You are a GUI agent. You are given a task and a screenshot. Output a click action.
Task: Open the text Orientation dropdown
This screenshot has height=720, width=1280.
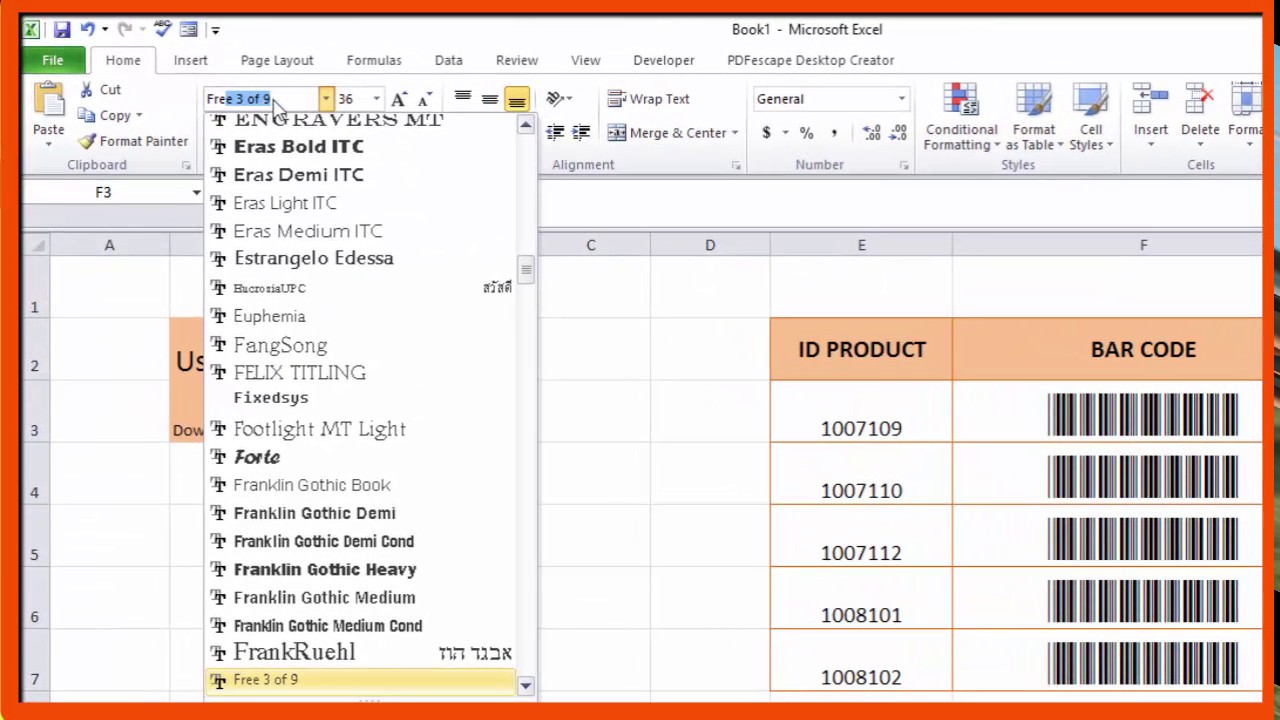[559, 99]
